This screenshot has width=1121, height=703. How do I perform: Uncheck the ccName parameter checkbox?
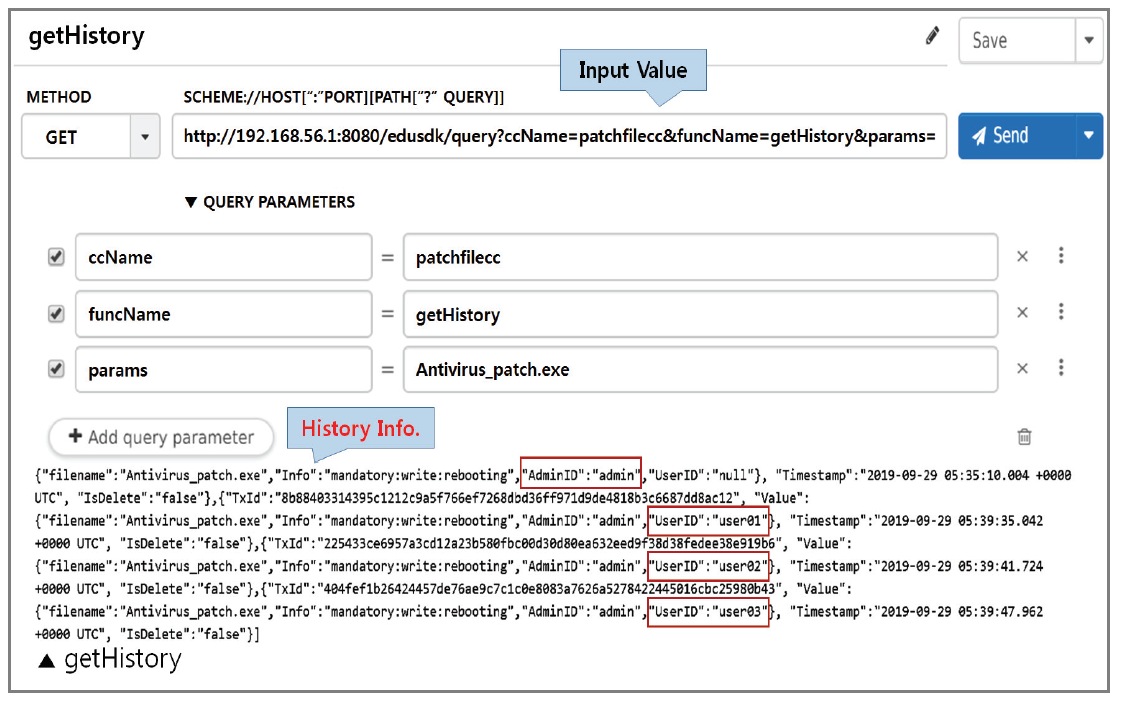pos(56,257)
